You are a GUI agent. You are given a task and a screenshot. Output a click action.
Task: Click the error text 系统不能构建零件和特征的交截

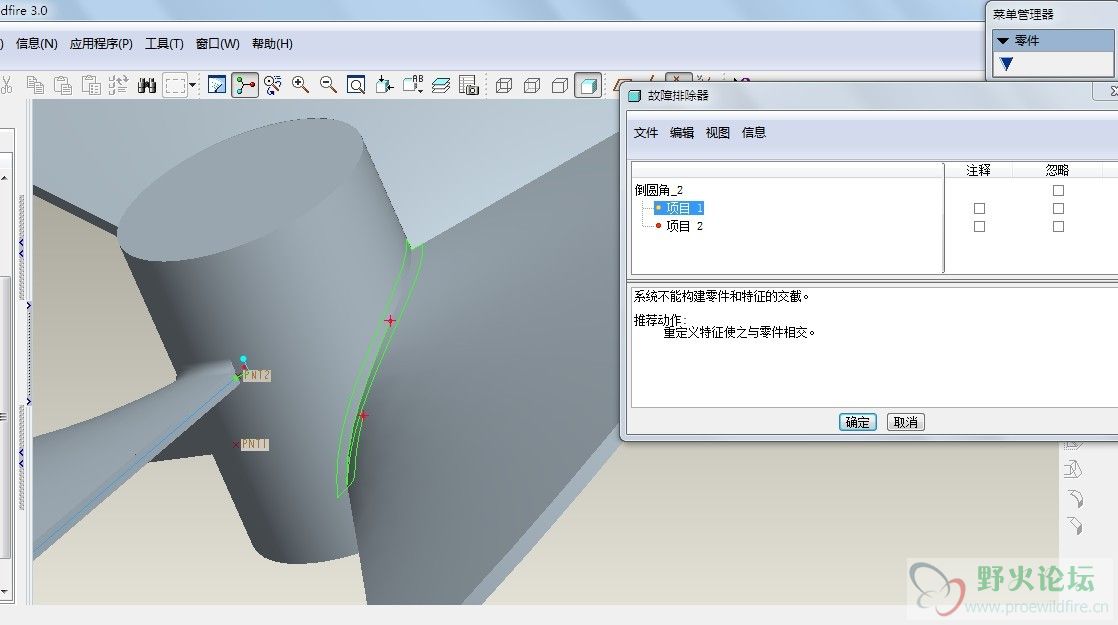tap(722, 296)
